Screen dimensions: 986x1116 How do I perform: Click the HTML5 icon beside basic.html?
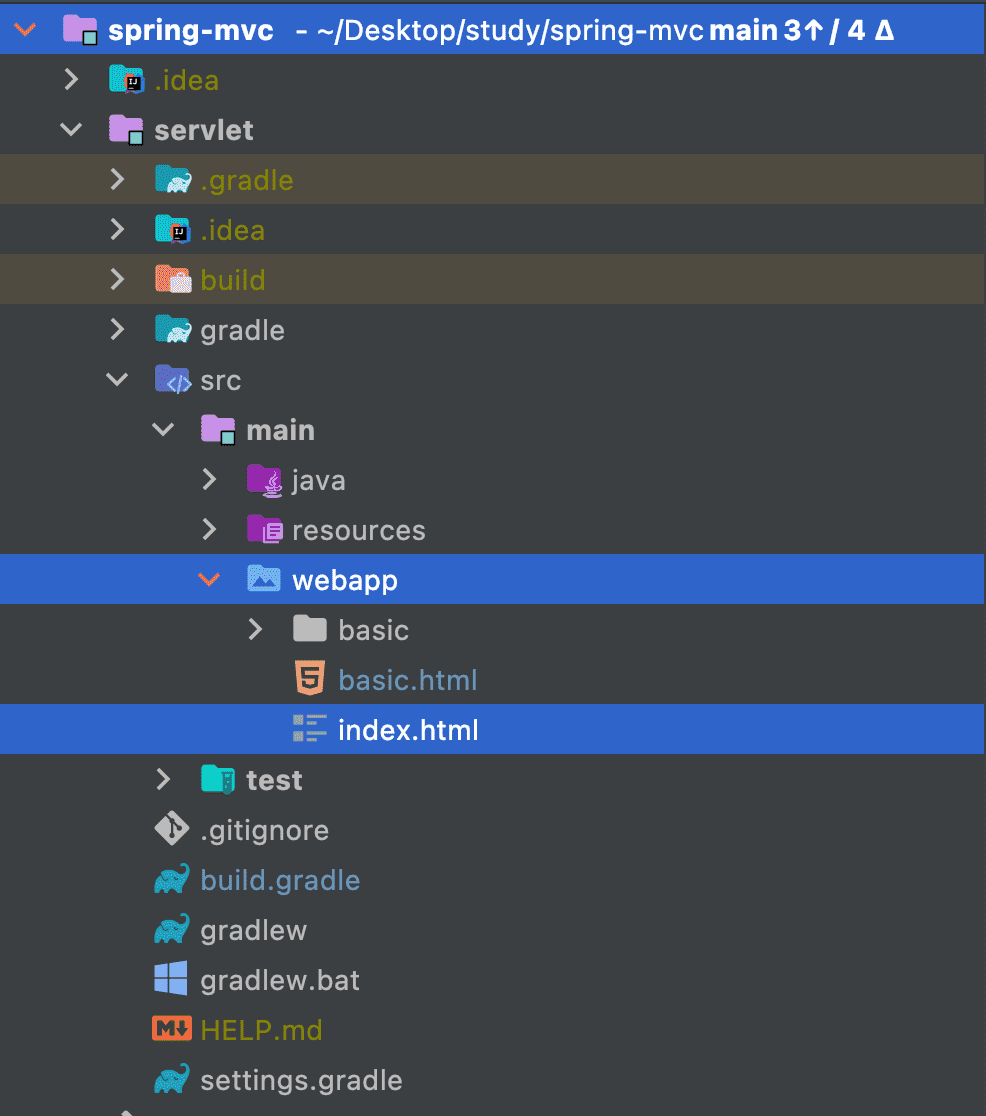[310, 678]
